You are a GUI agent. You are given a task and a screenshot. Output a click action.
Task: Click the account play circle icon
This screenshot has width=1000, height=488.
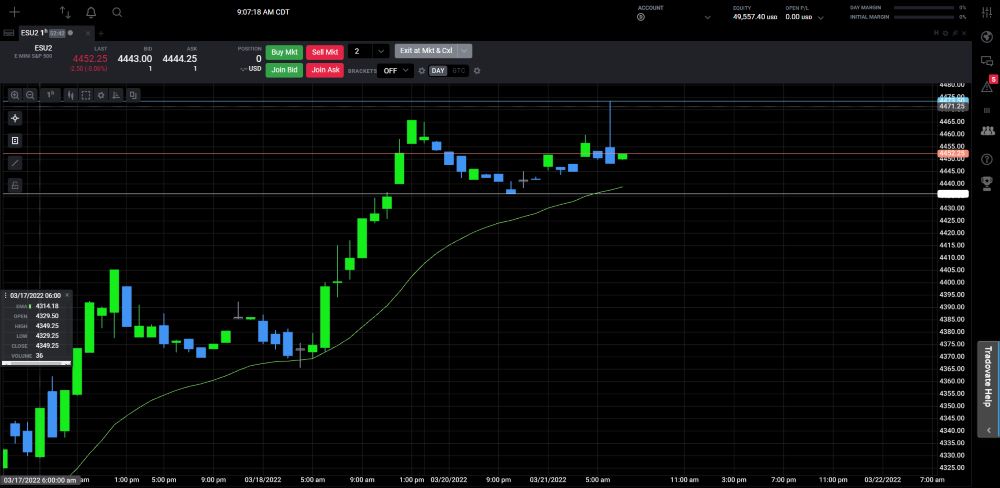[641, 17]
